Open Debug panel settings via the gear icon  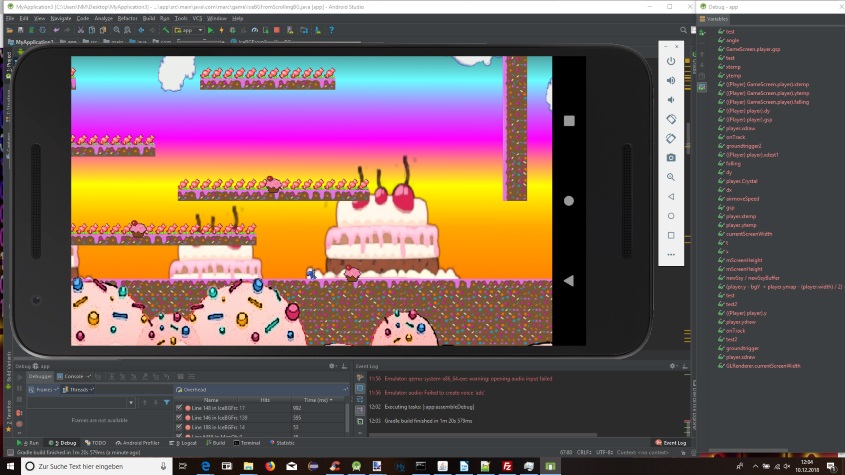click(333, 366)
